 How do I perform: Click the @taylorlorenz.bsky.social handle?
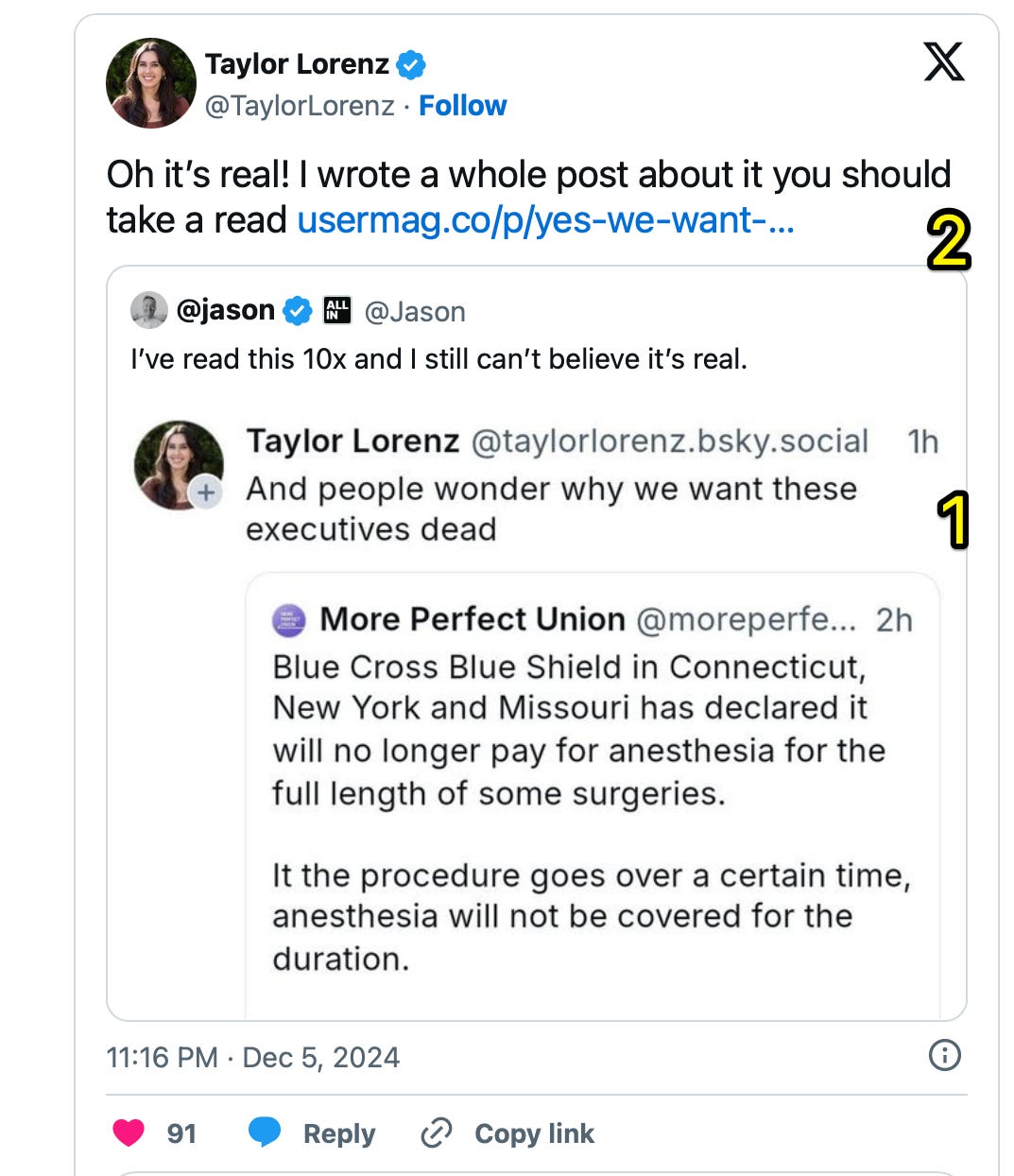(x=669, y=441)
